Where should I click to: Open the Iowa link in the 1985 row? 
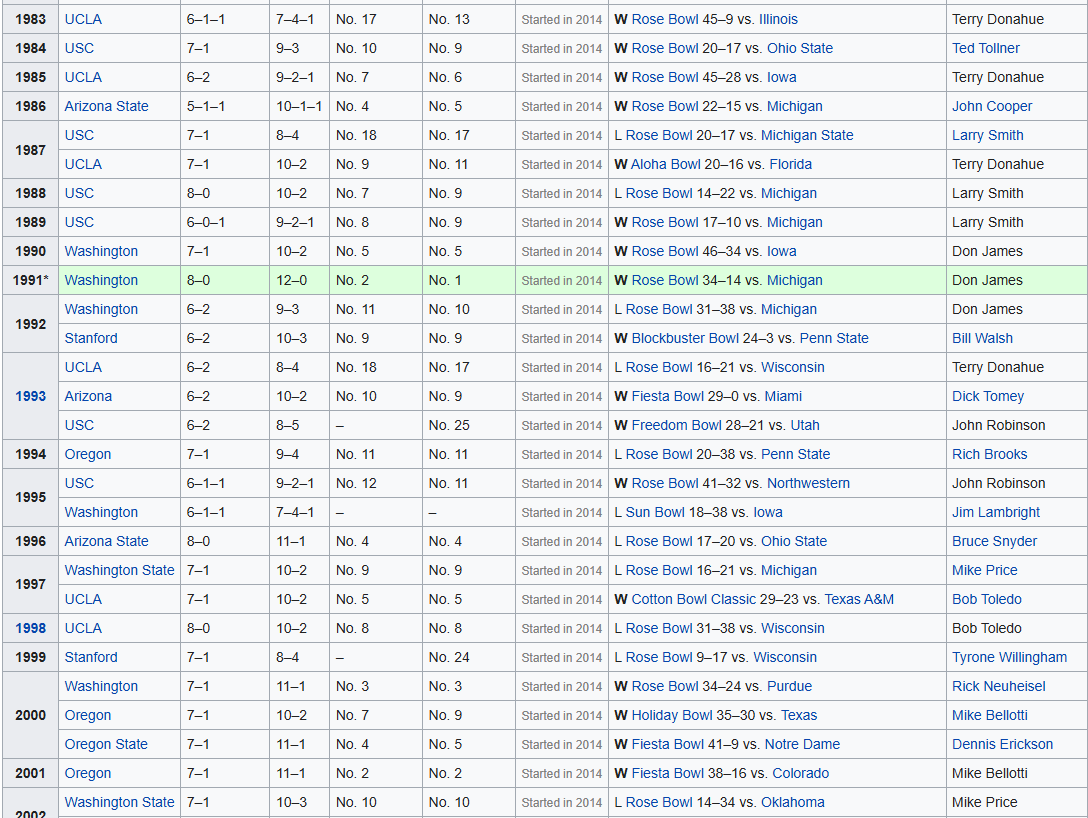[x=781, y=78]
